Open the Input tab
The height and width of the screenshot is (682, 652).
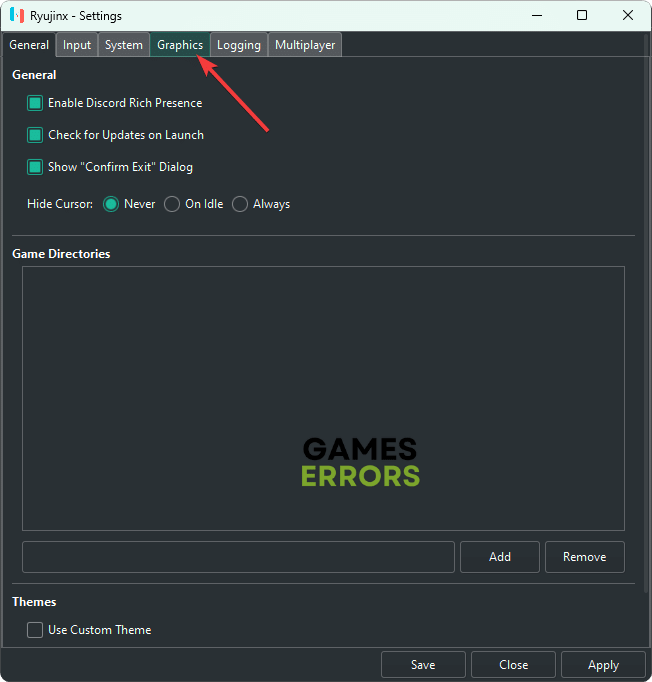(77, 45)
